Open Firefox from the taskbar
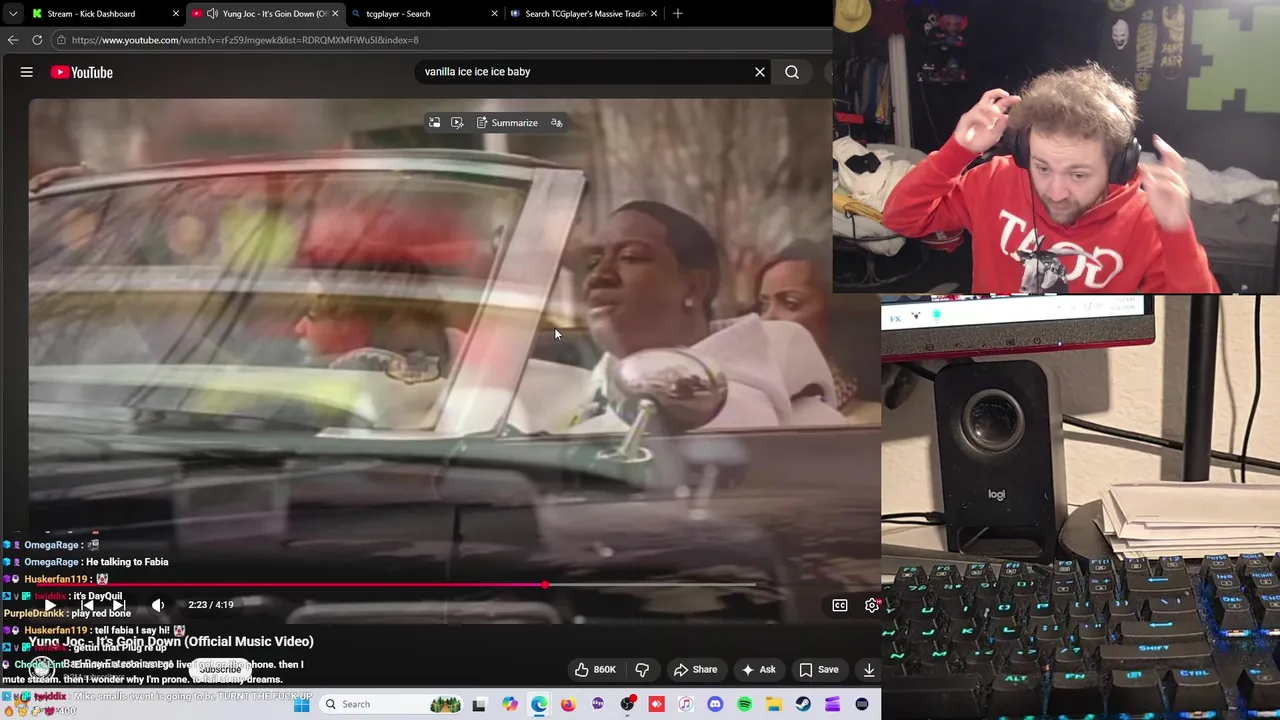This screenshot has width=1280, height=720. pos(568,704)
